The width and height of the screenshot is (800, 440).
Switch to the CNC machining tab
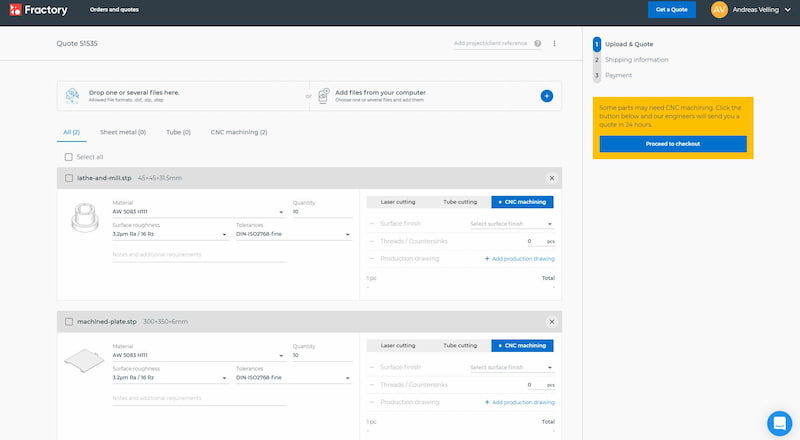tap(238, 132)
